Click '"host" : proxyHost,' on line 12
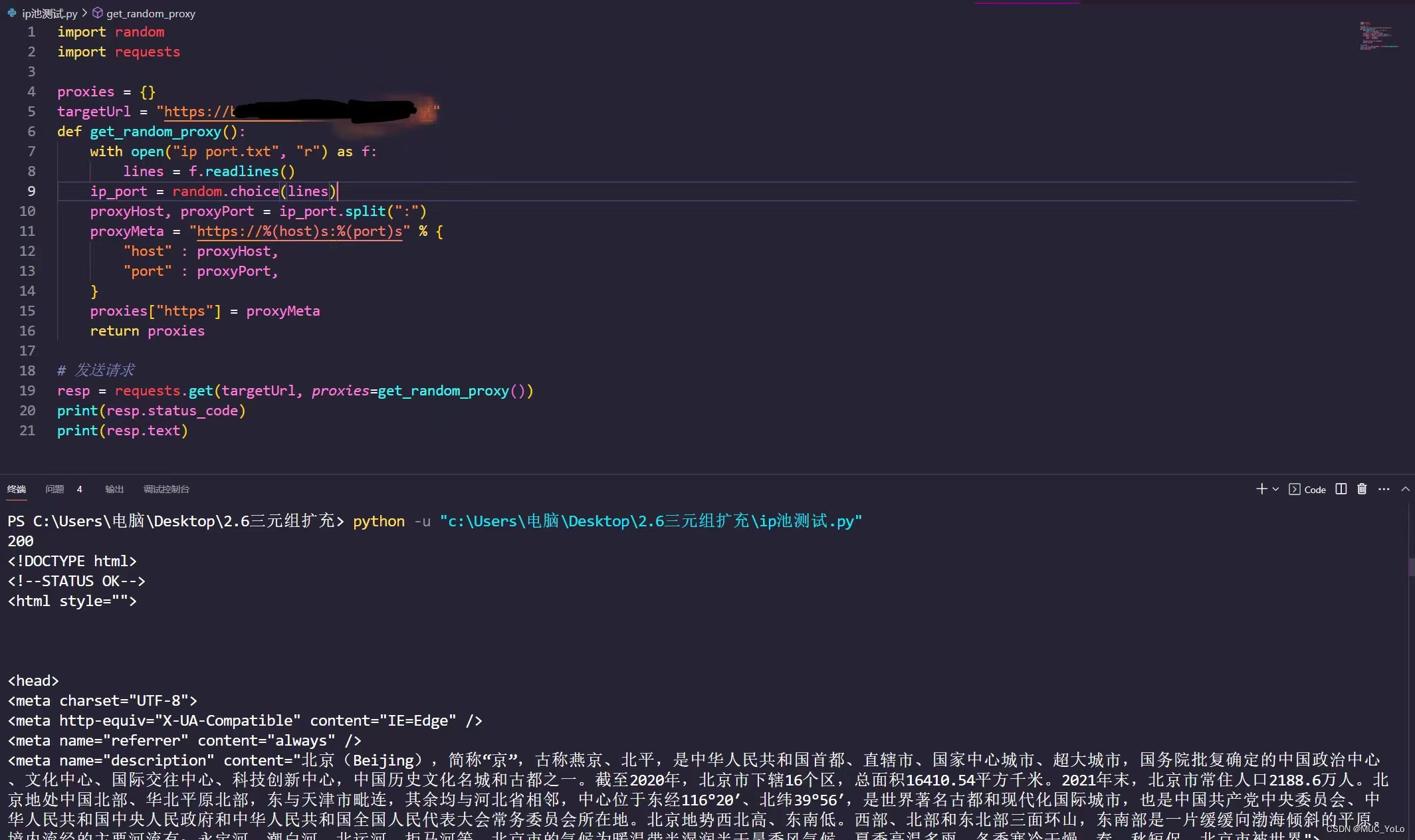 point(200,251)
